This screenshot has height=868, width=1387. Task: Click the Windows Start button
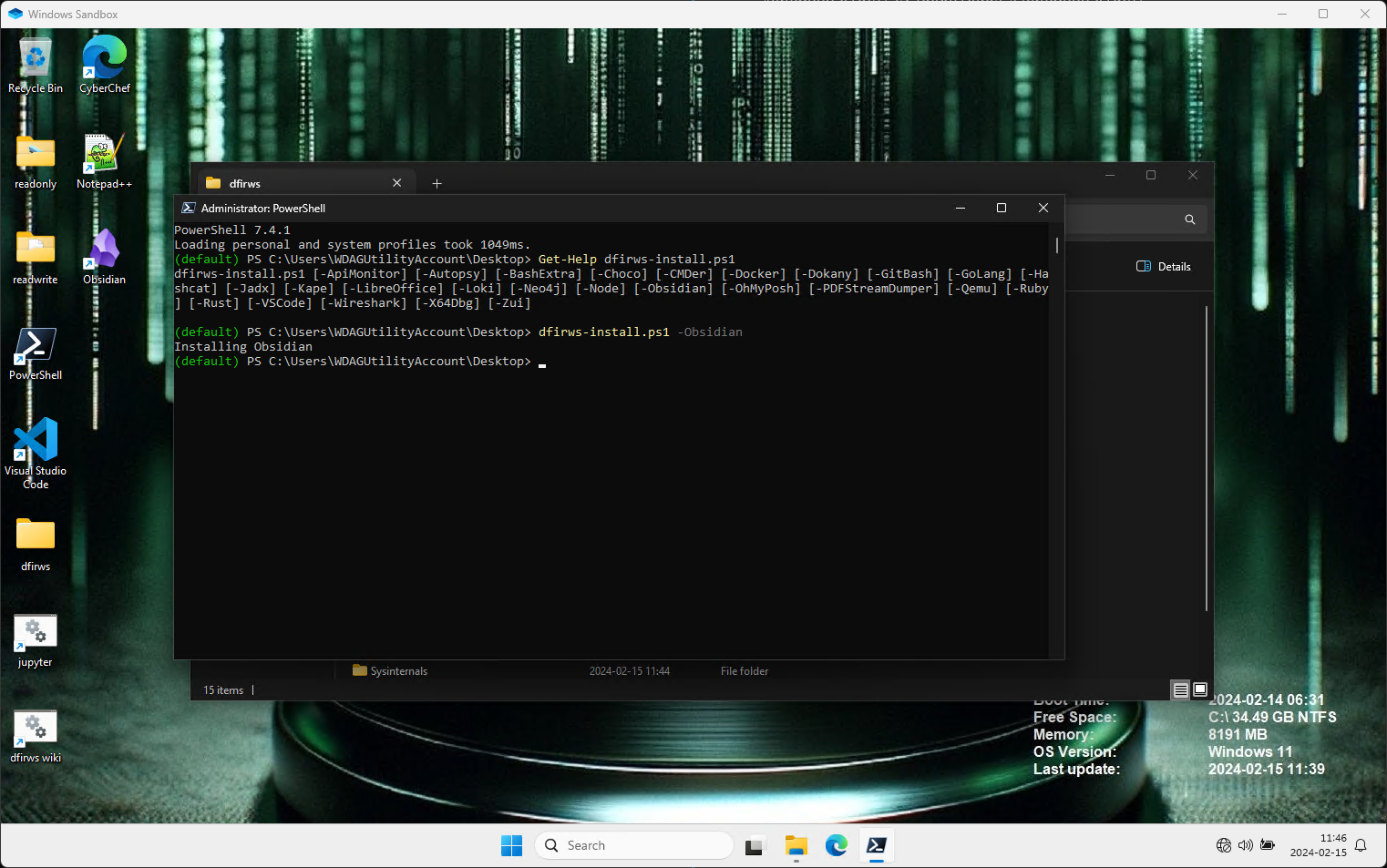point(511,846)
